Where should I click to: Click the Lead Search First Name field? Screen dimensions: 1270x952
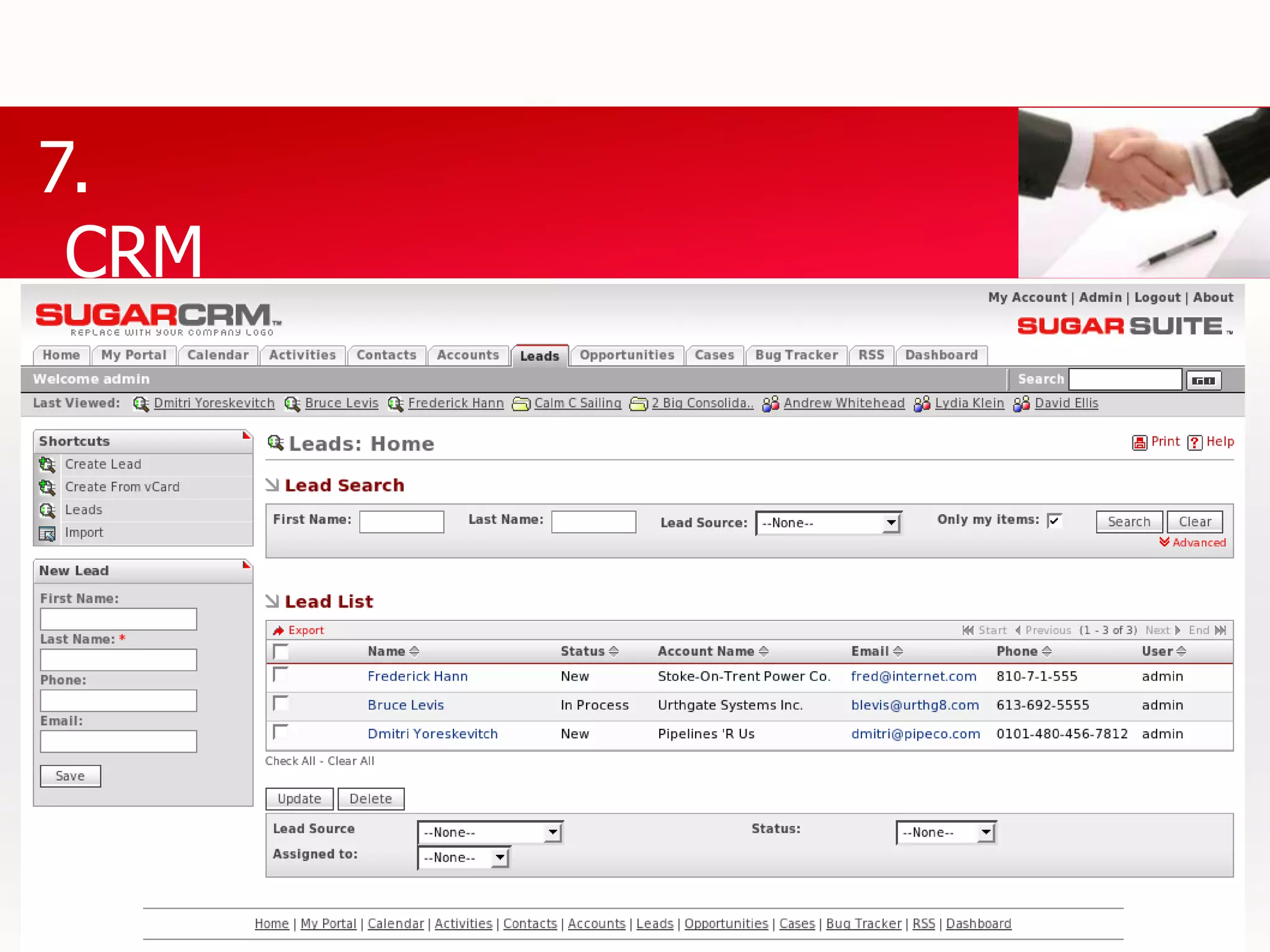coord(402,522)
